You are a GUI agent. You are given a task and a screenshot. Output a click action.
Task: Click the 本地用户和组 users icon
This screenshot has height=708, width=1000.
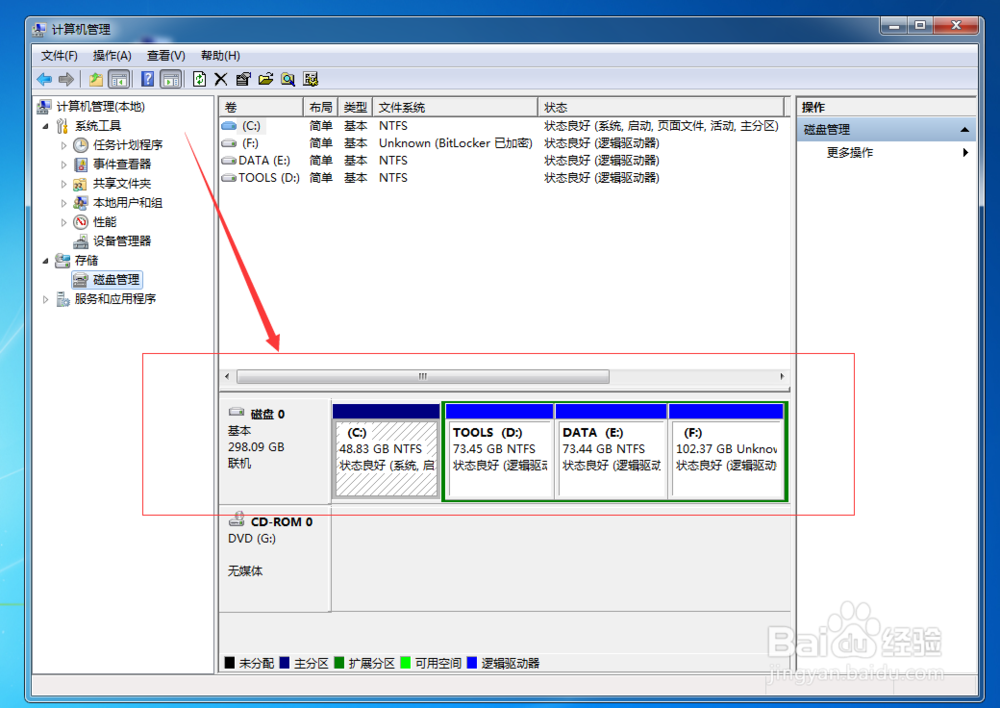tap(80, 203)
